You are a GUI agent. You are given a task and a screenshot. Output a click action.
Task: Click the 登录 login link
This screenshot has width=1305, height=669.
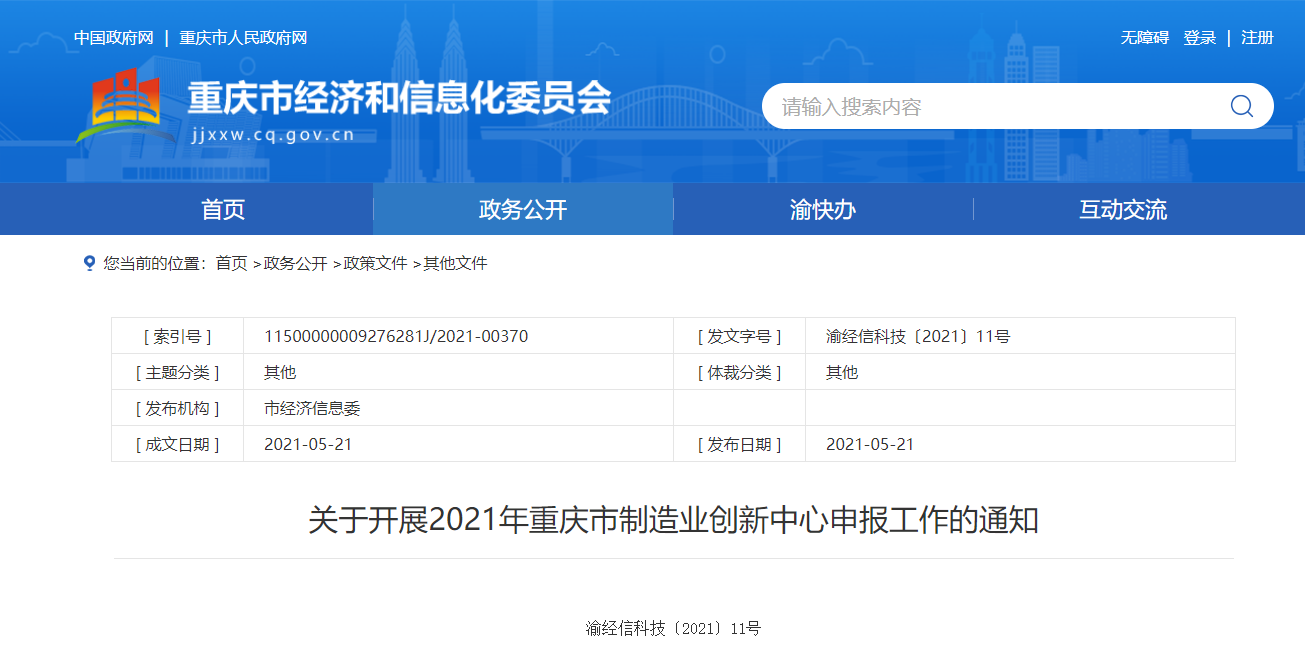click(1199, 38)
